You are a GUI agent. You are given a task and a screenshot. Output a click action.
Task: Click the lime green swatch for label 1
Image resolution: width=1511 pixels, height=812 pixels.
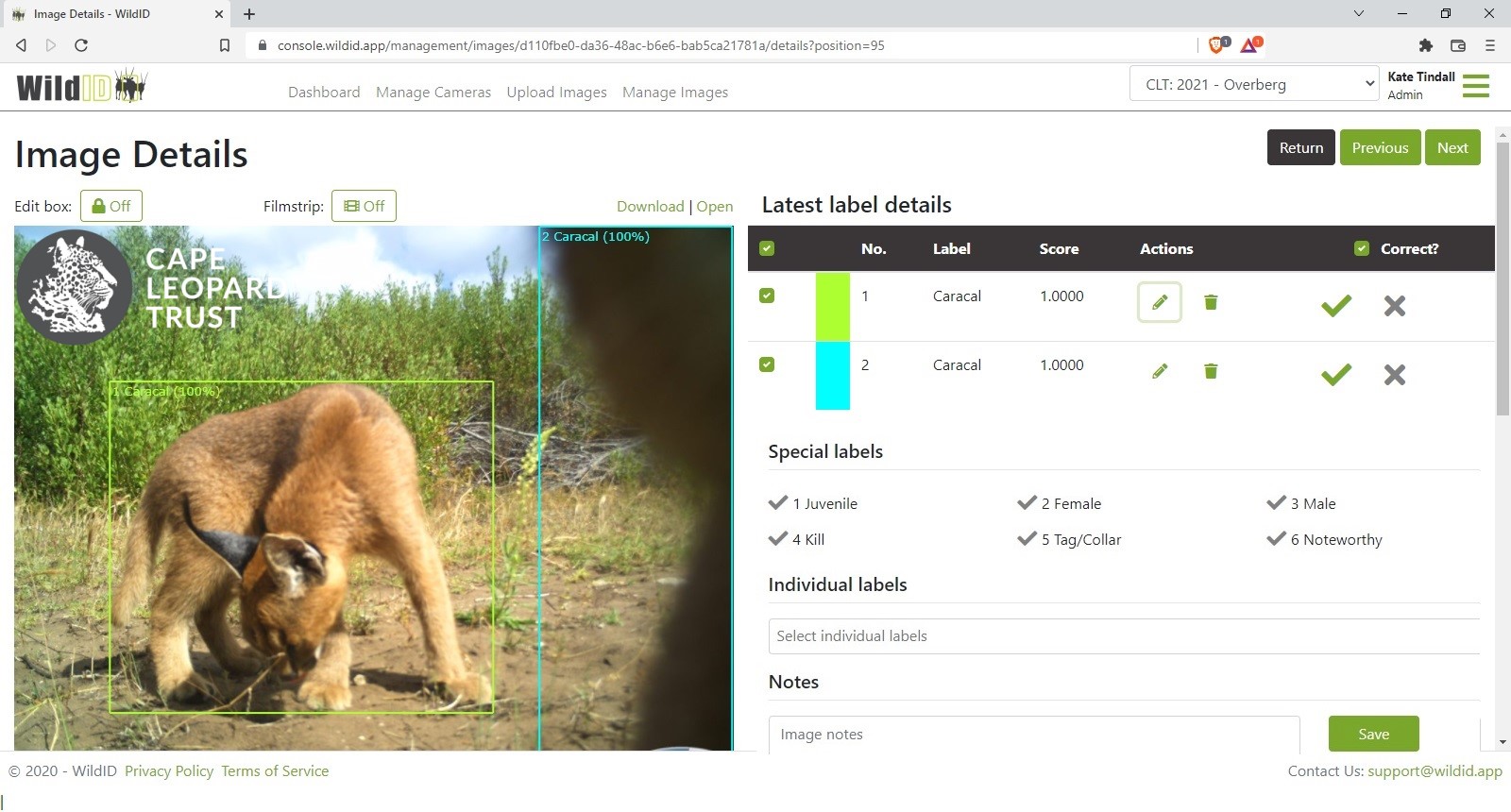833,307
